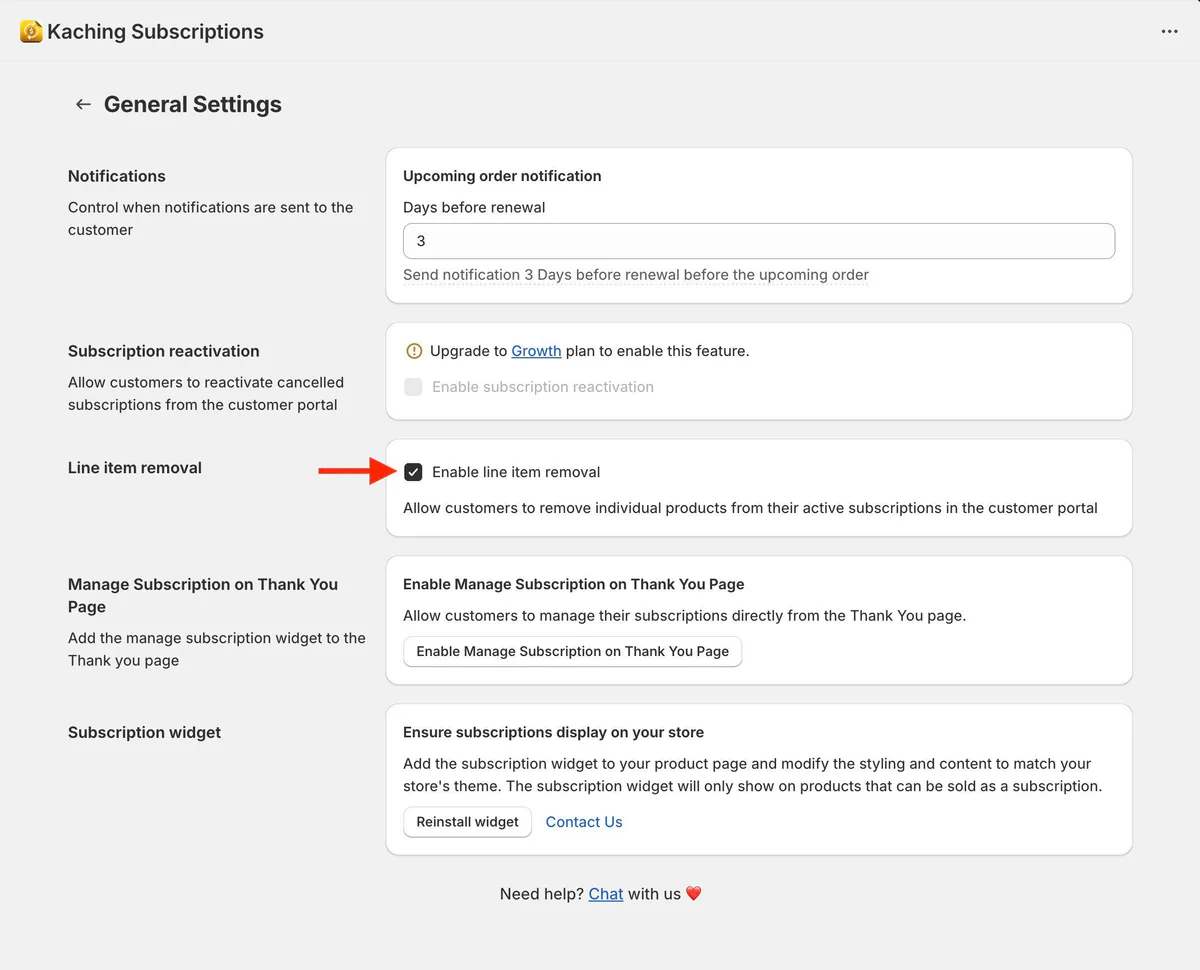Click the General Settings page heading
The image size is (1200, 970).
tap(193, 104)
